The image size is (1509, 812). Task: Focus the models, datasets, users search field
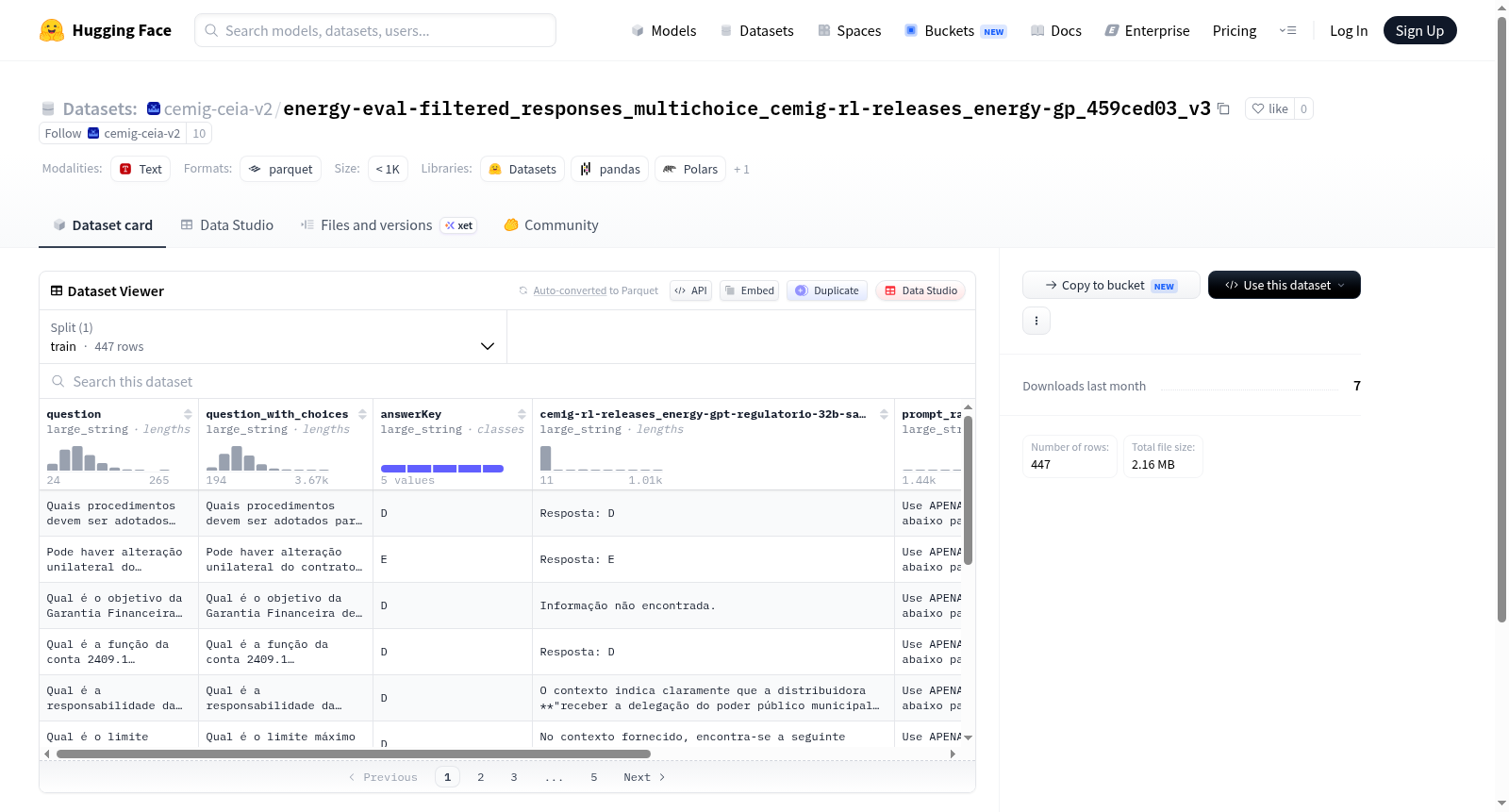[375, 30]
